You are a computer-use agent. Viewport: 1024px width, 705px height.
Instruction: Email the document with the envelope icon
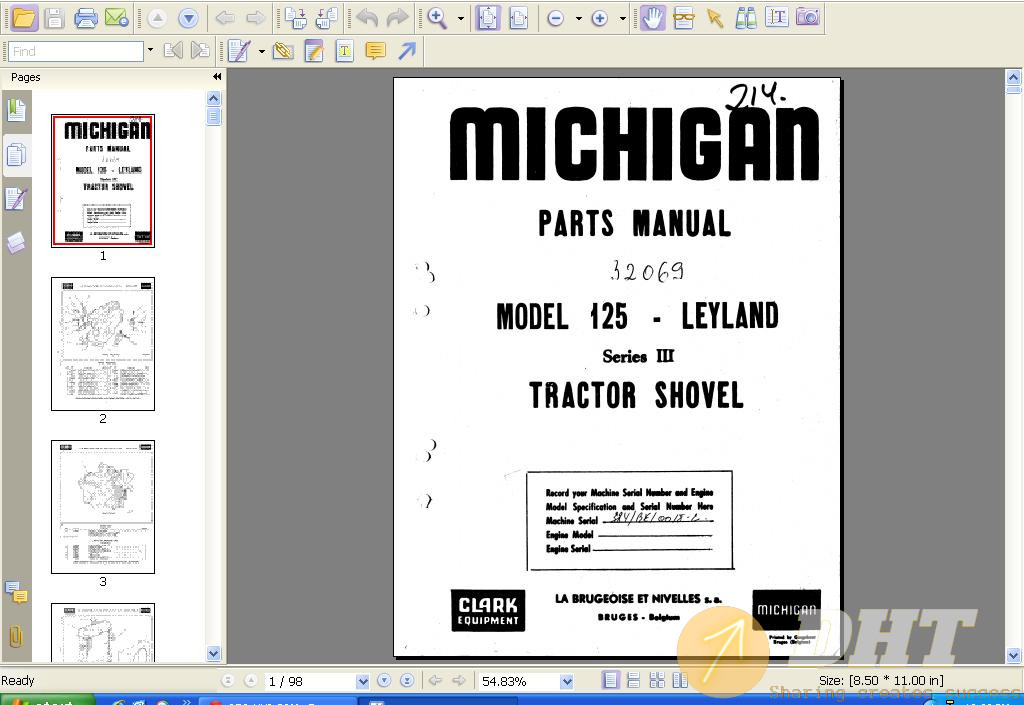117,18
